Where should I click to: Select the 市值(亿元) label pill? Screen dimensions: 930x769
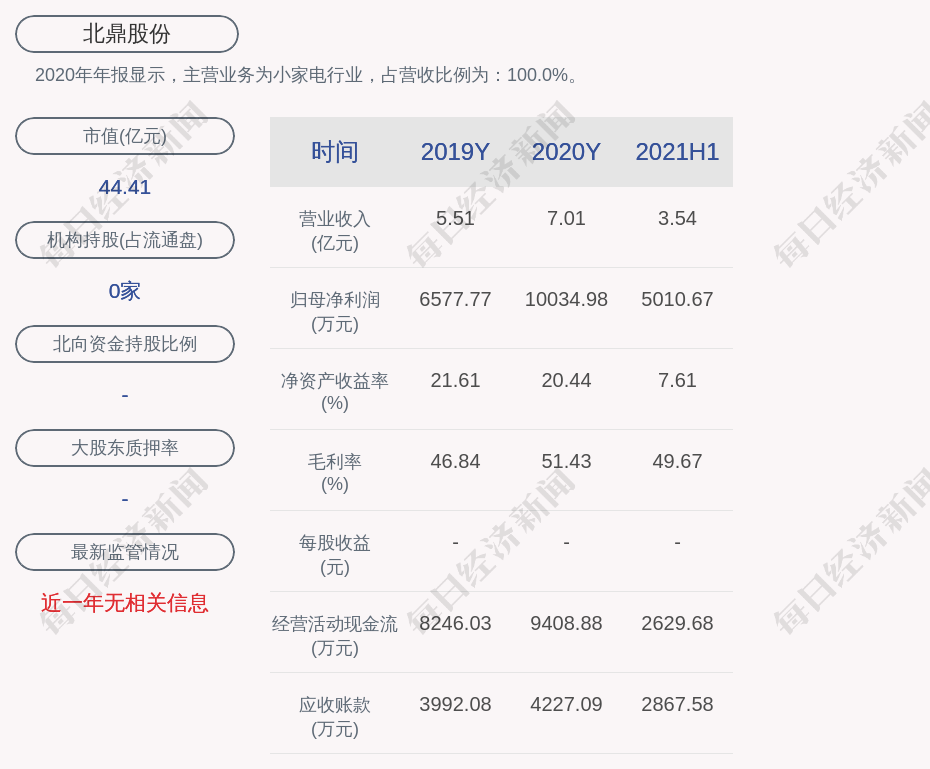(125, 136)
